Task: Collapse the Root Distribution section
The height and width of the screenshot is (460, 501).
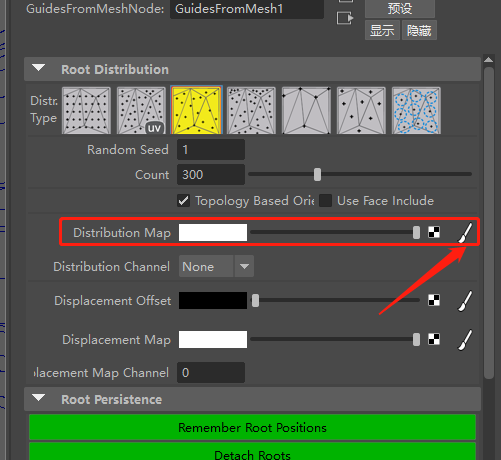Action: point(39,68)
